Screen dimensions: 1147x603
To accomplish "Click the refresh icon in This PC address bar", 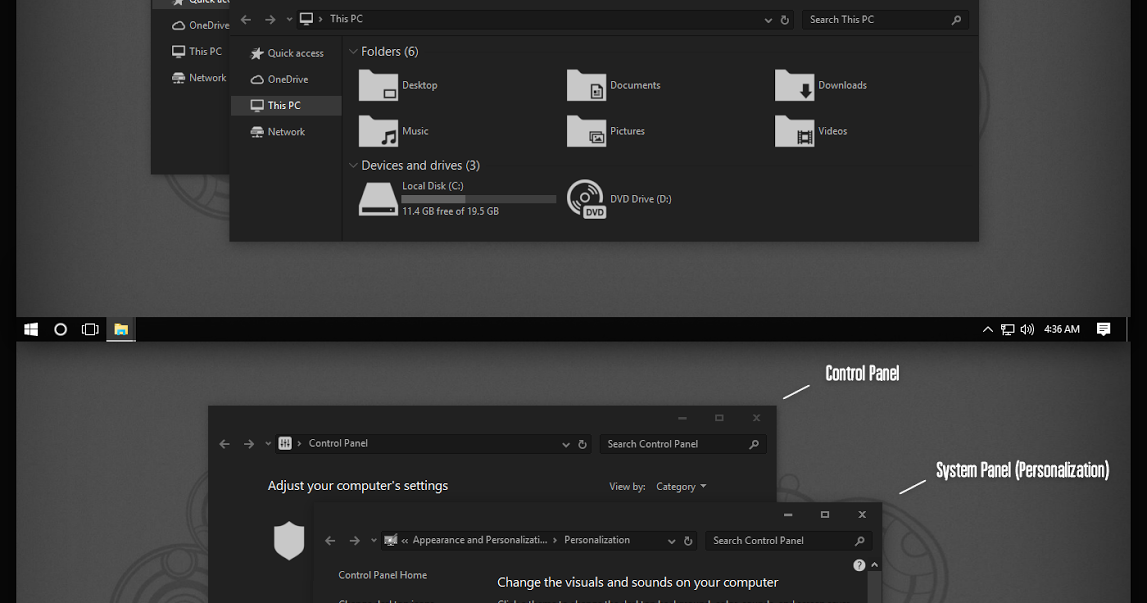I will pyautogui.click(x=784, y=19).
